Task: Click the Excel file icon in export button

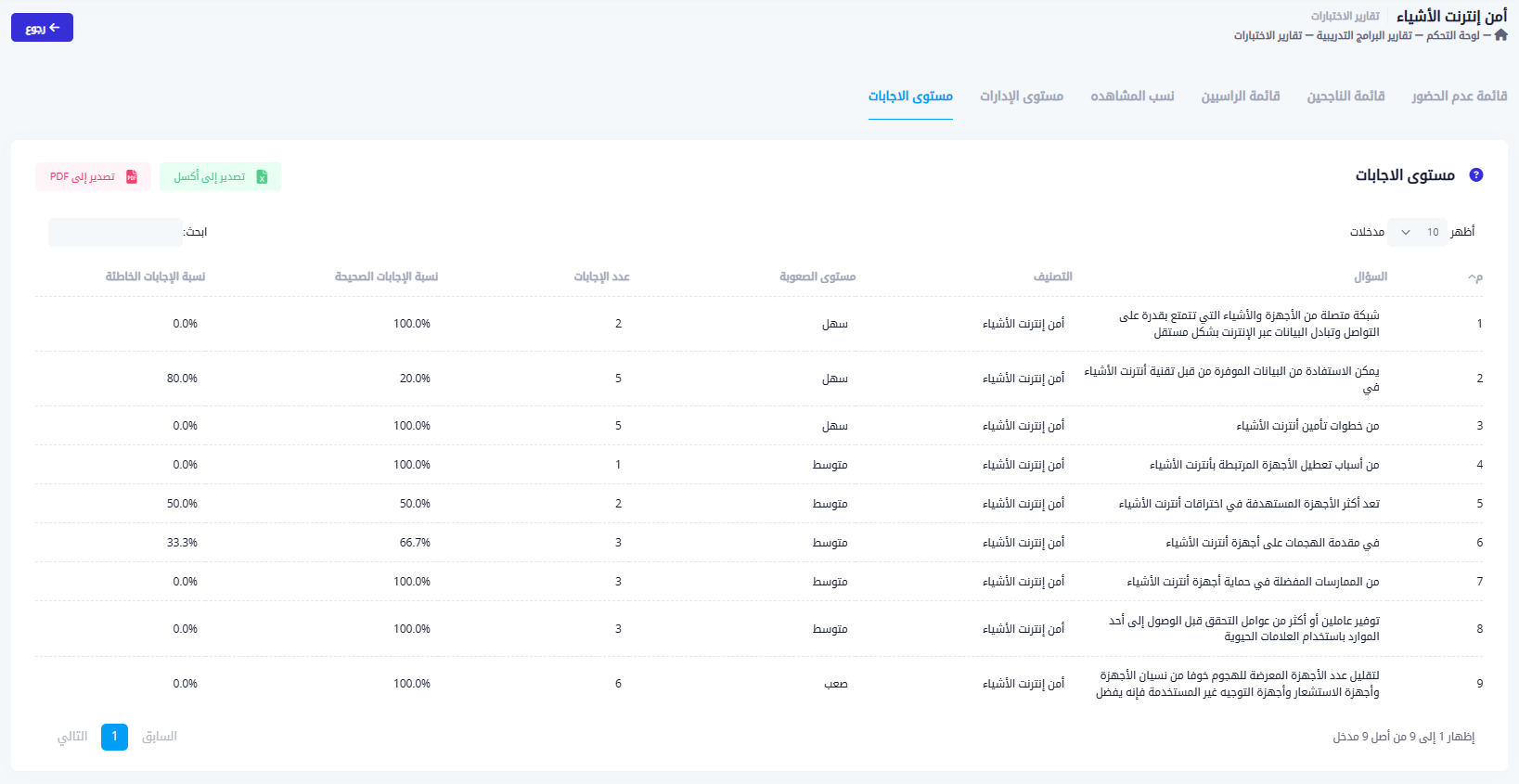Action: pyautogui.click(x=262, y=177)
